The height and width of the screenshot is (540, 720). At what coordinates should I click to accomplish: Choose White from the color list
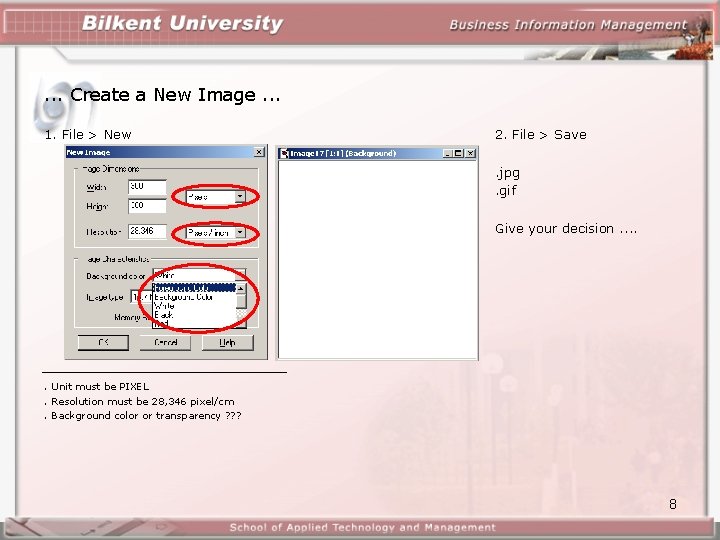(164, 306)
